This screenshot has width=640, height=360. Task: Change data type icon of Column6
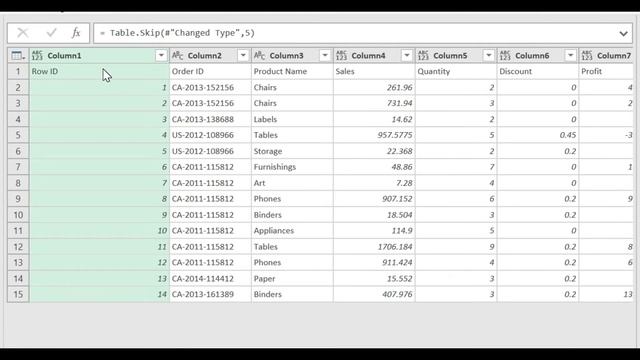(x=505, y=56)
